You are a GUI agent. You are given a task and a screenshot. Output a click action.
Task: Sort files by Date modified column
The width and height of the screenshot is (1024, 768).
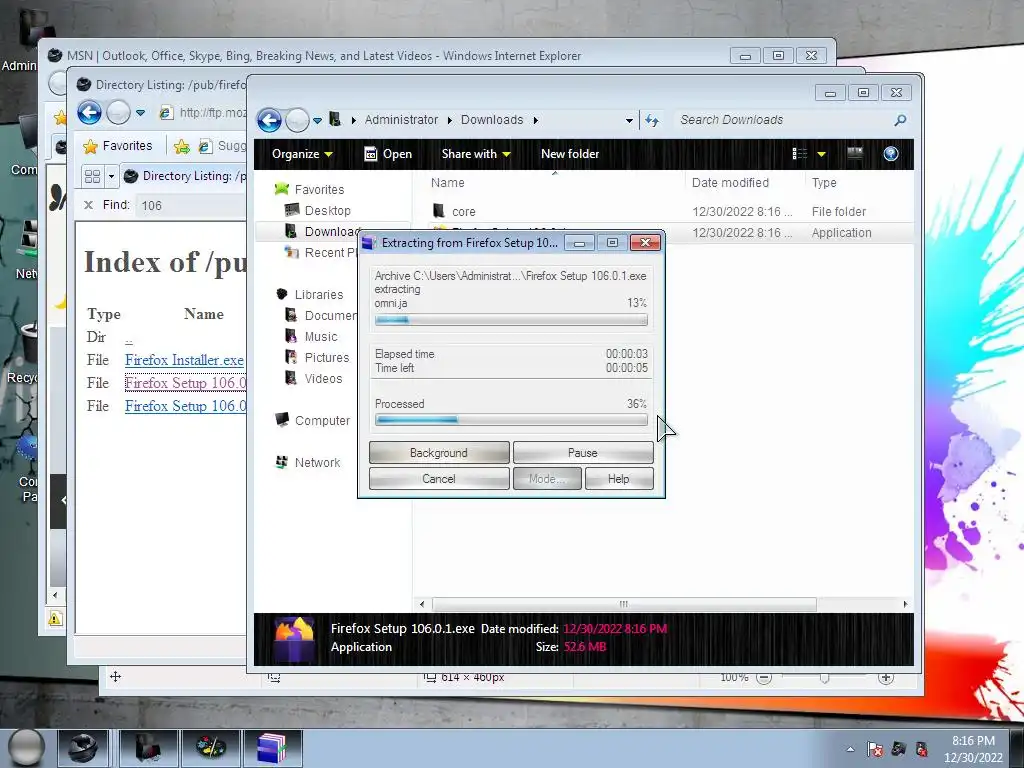pyautogui.click(x=730, y=183)
